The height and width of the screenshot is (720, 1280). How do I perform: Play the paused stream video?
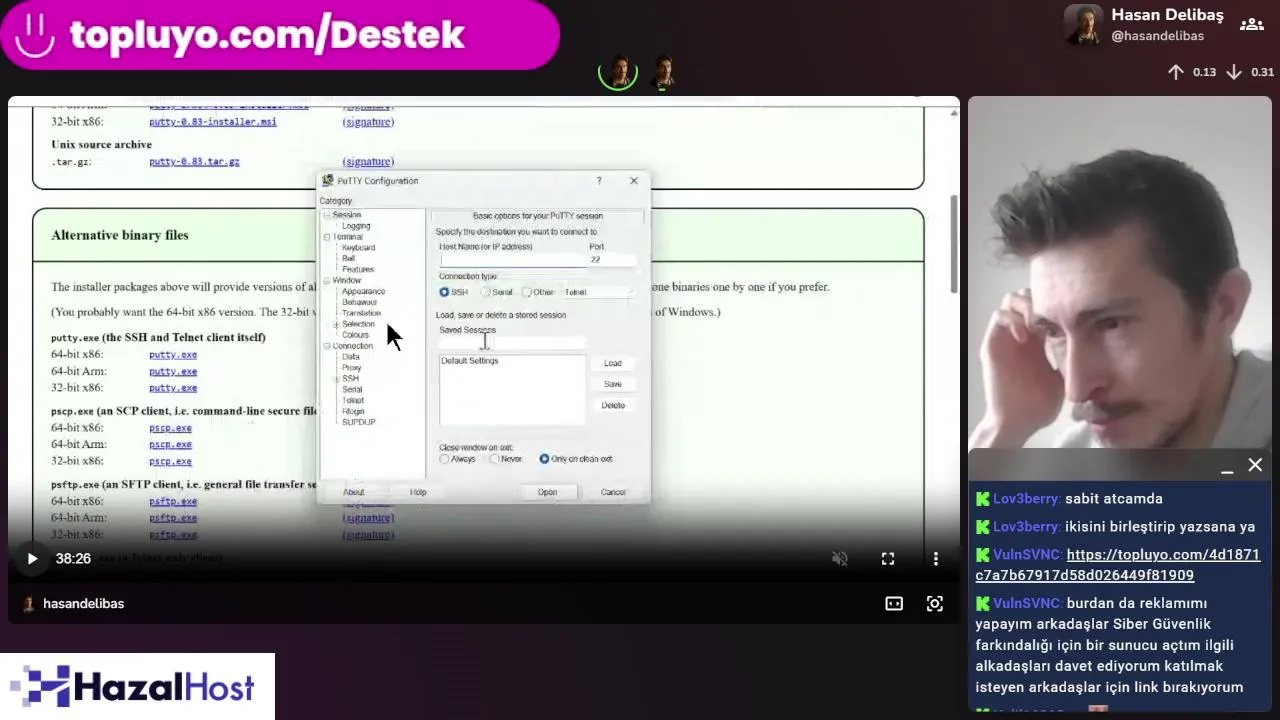[32, 559]
